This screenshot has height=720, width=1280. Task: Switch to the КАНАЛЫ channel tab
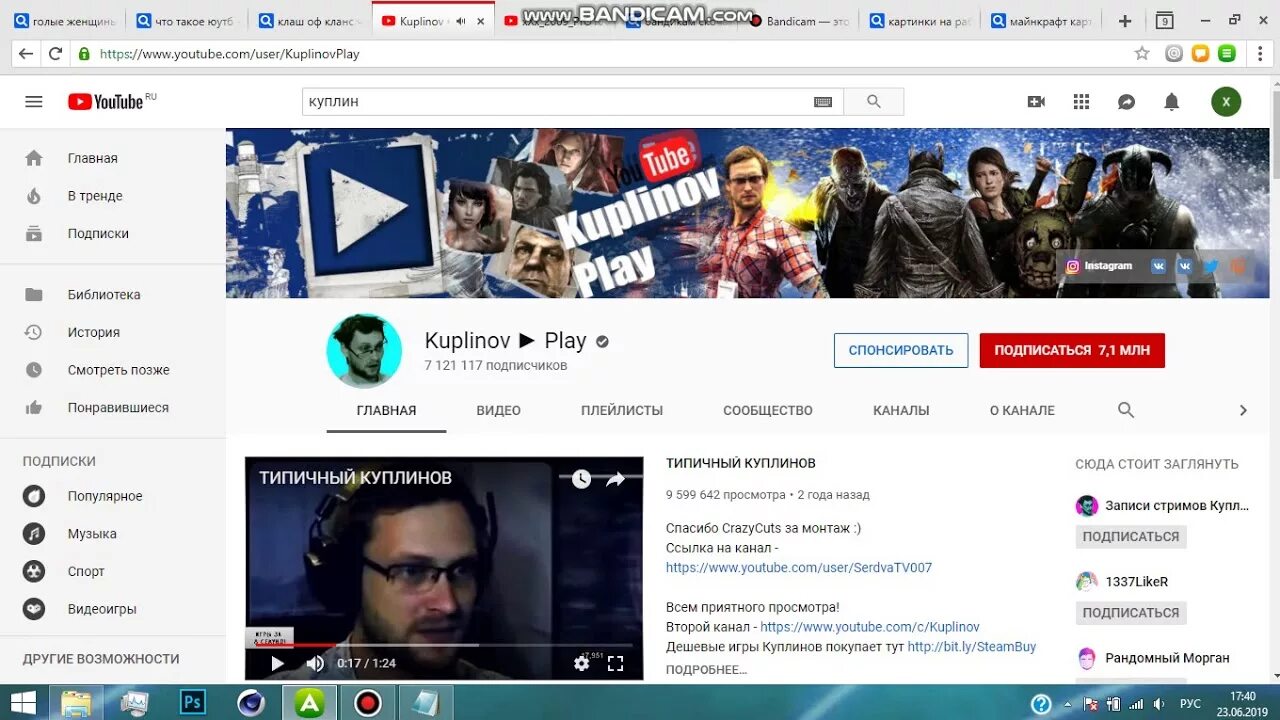(x=901, y=410)
